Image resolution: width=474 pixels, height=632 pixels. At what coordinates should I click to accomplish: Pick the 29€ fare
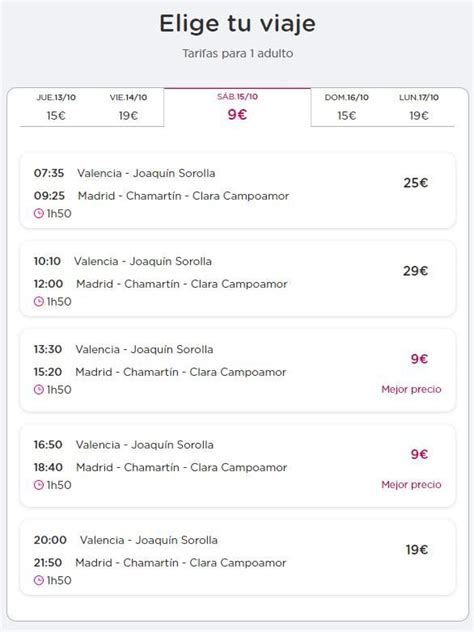tap(416, 271)
